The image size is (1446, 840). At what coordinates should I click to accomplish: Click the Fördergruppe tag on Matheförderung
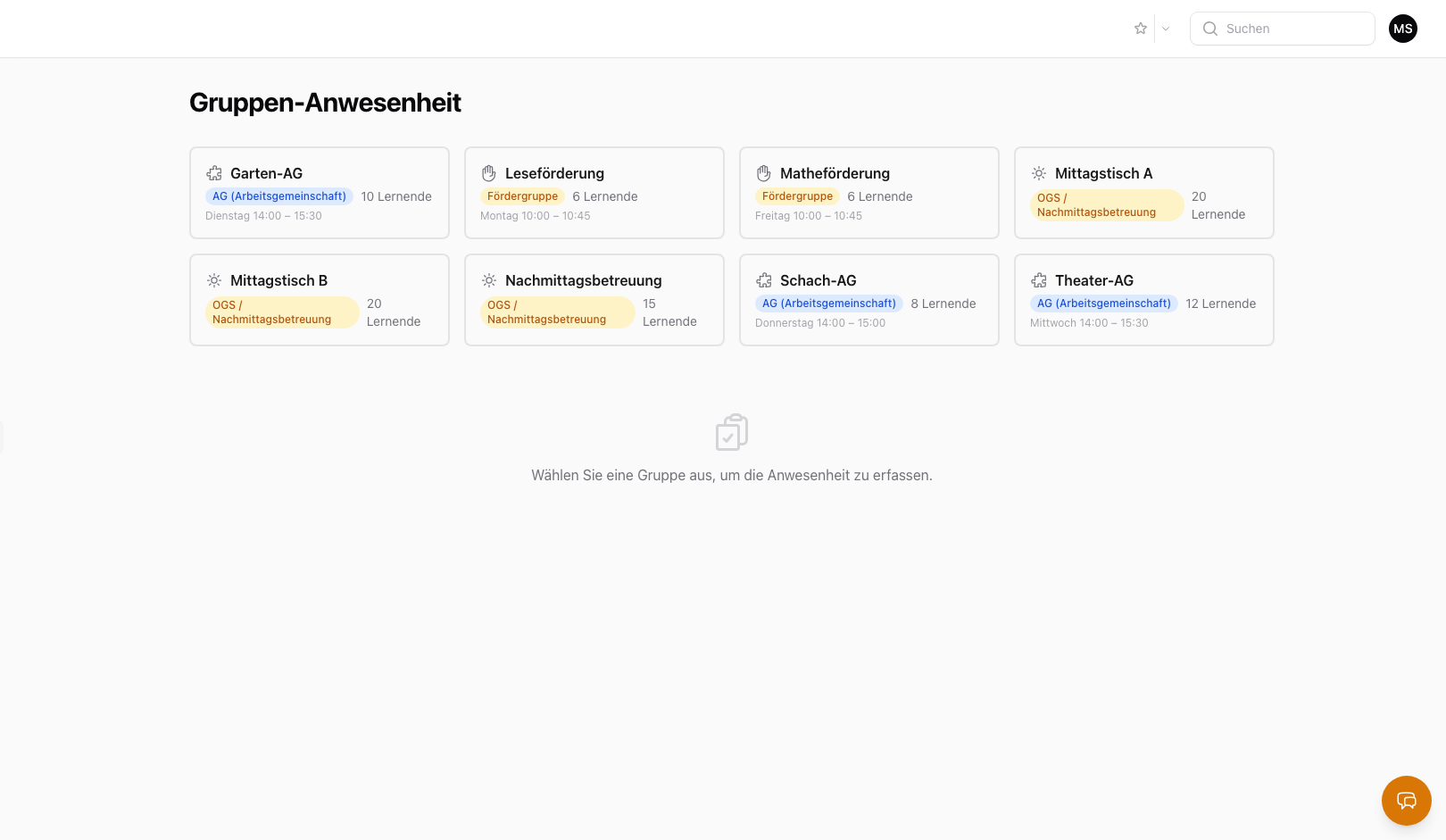coord(797,196)
